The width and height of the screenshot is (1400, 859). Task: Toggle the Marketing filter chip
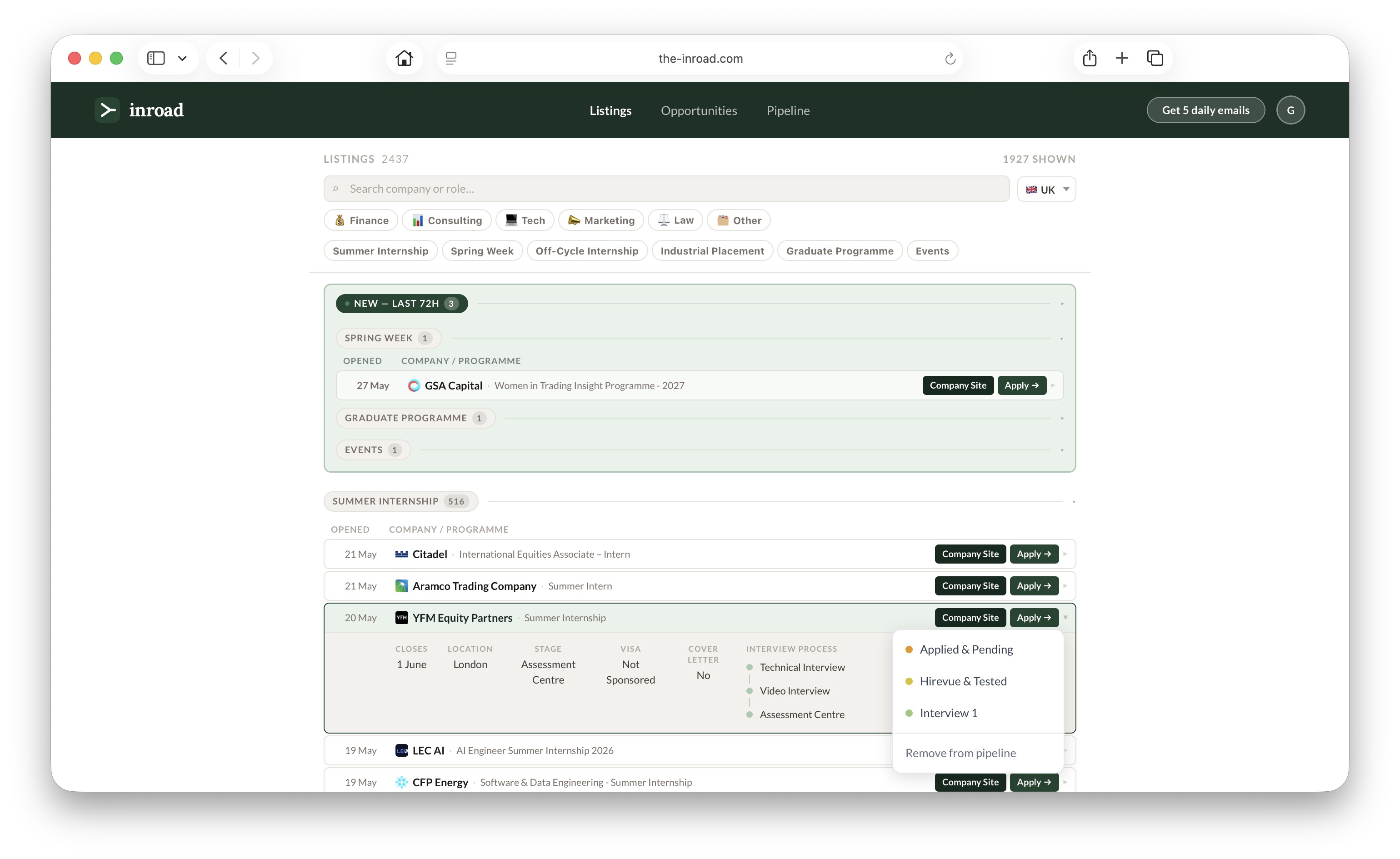point(601,220)
